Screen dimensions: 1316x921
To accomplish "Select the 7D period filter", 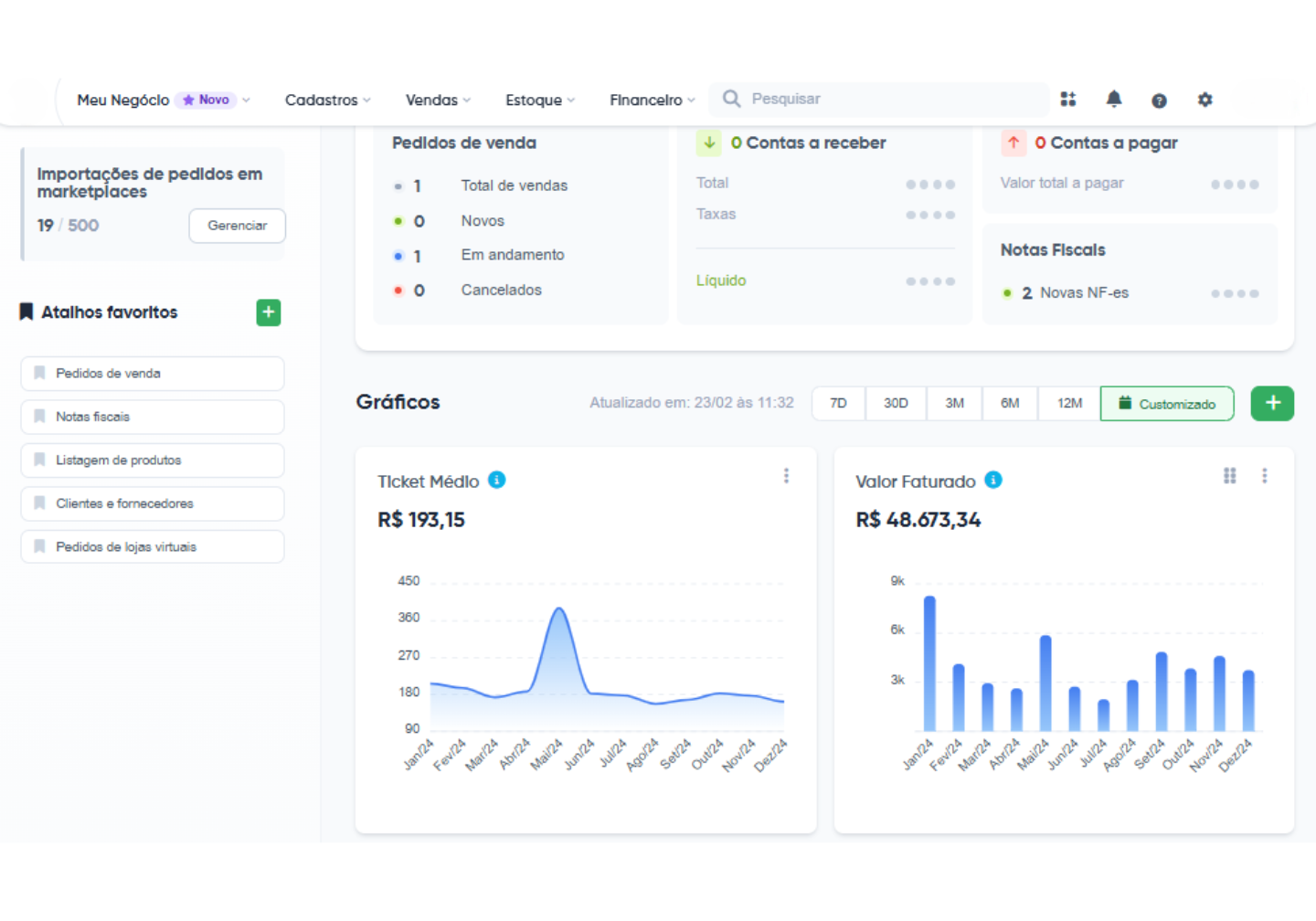I will tap(838, 403).
